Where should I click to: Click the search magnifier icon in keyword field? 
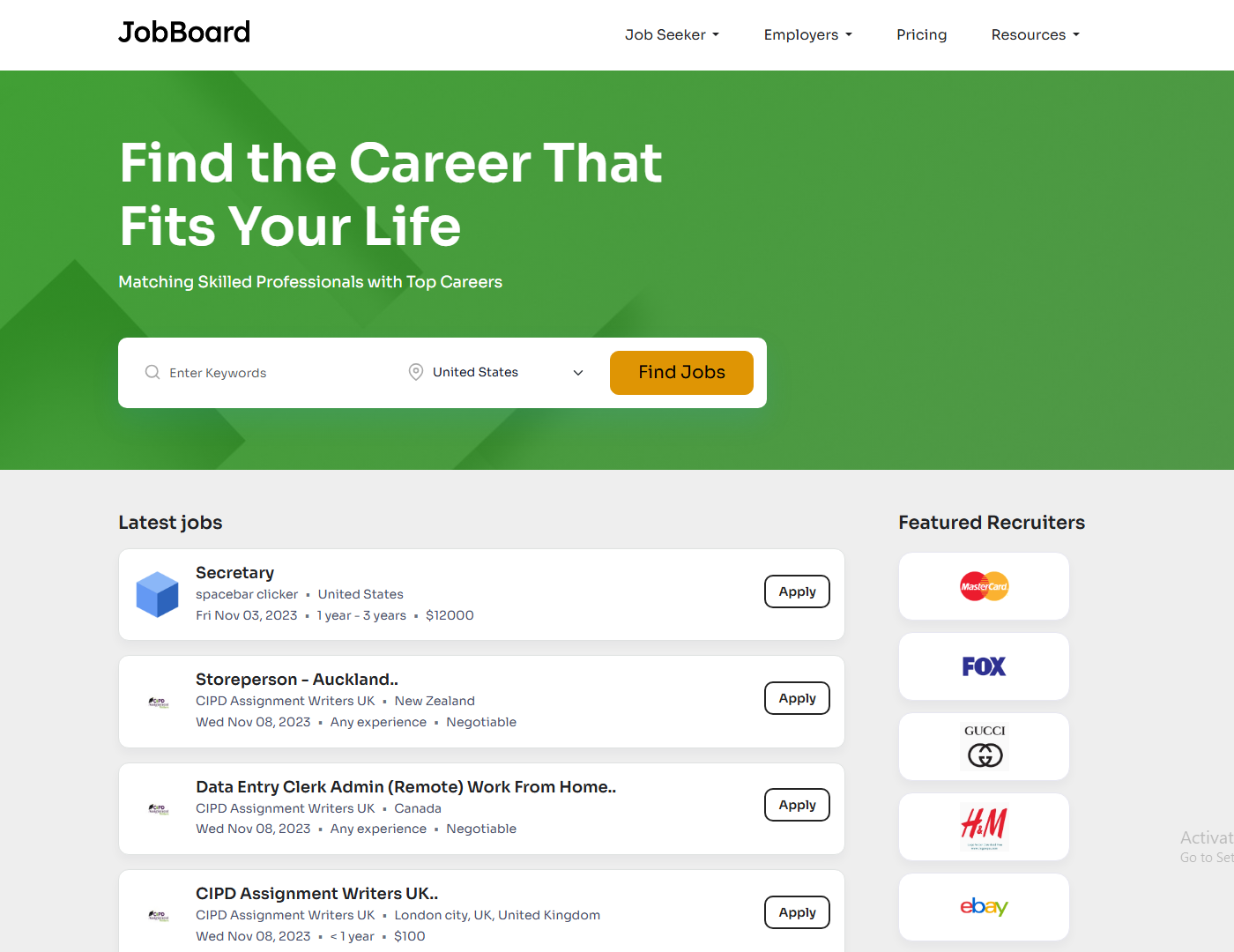coord(152,372)
